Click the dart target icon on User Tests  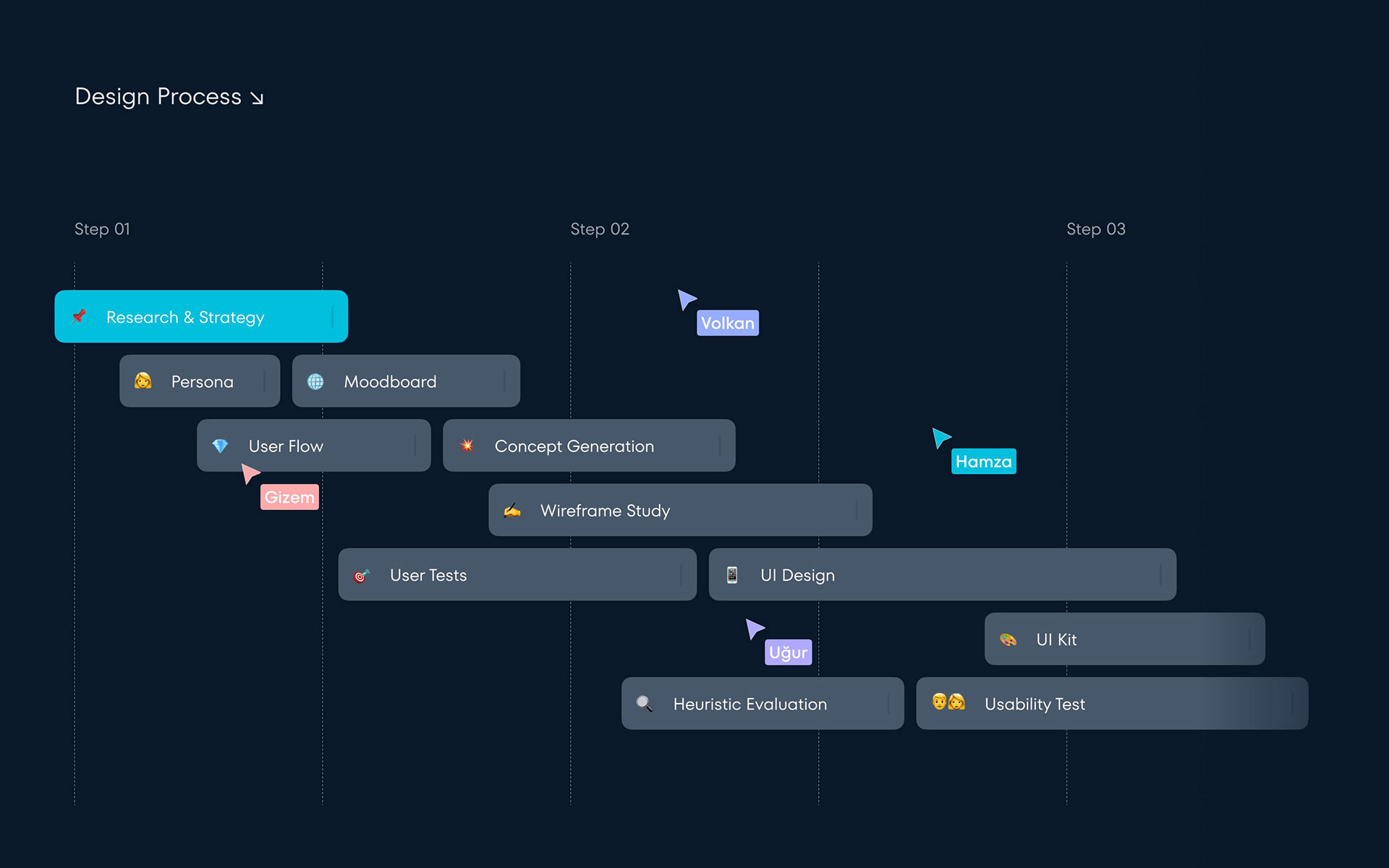pyautogui.click(x=361, y=576)
